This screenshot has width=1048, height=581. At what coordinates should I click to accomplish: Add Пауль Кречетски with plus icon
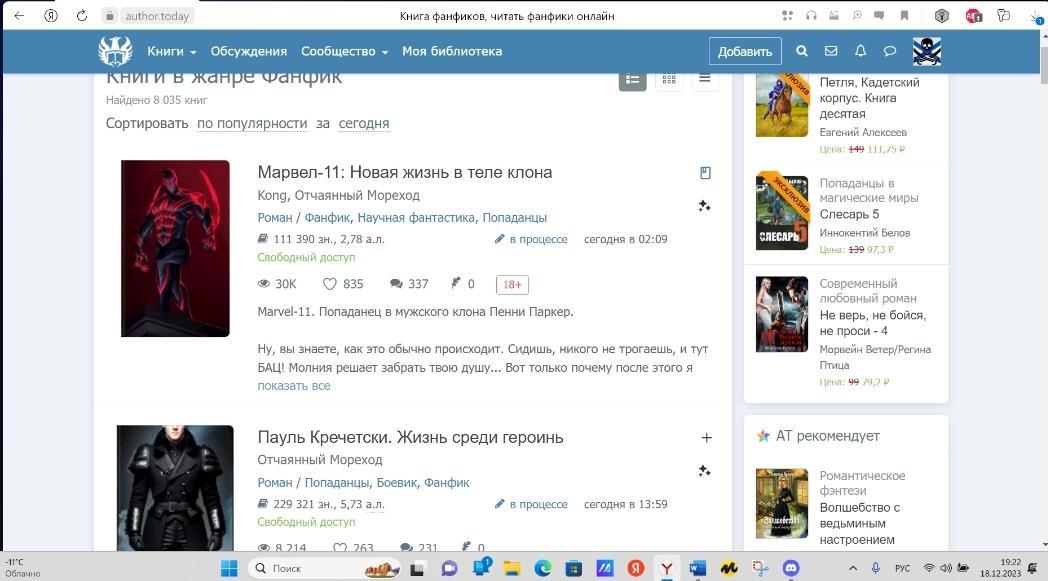tap(706, 438)
